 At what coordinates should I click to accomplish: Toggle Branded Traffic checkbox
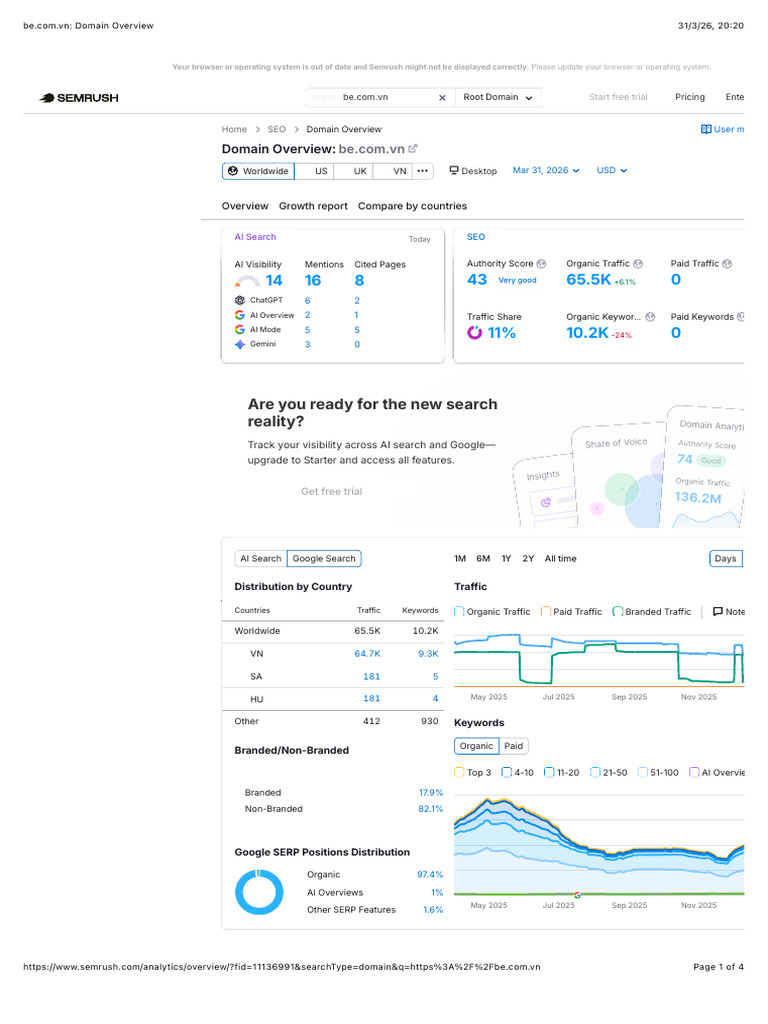pos(617,612)
